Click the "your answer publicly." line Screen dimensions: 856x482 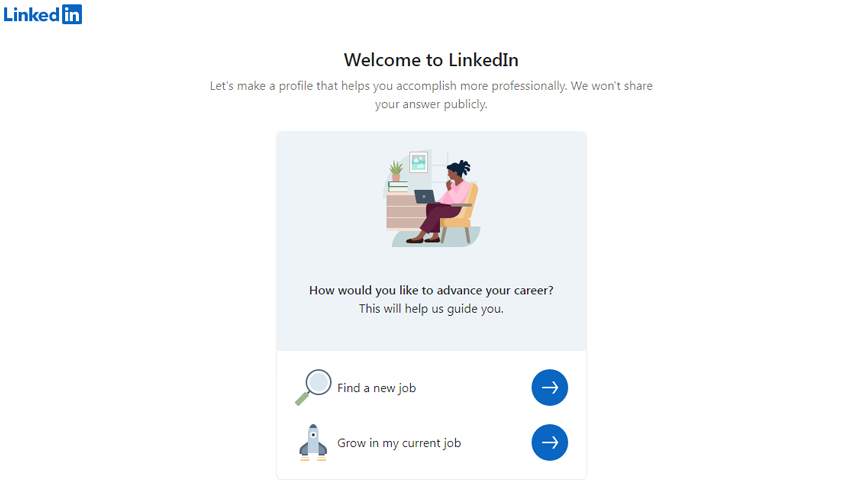click(x=431, y=104)
